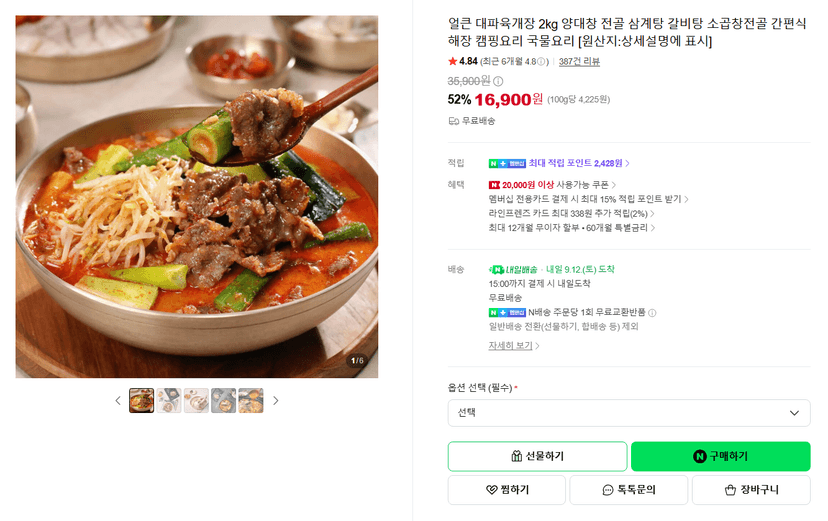This screenshot has width=828, height=521.
Task: Click the info icon beside 무료교환반품
Action: [652, 313]
